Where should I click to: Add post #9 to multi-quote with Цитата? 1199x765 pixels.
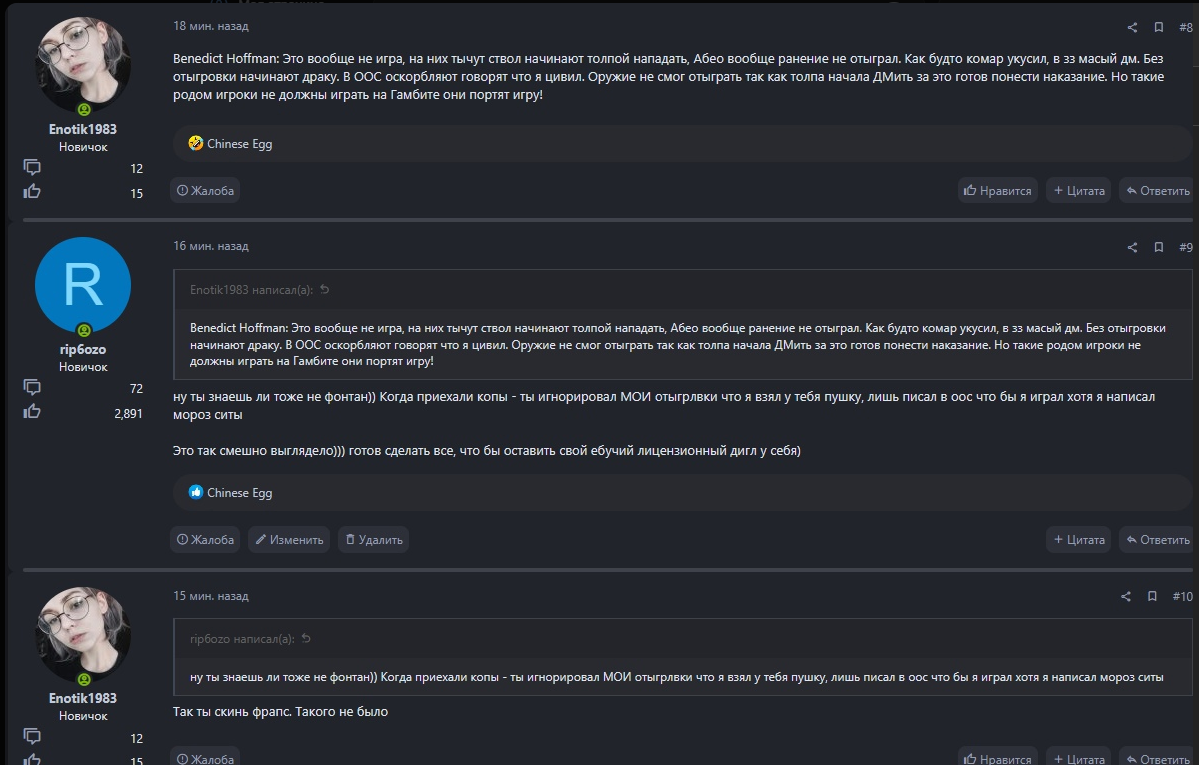point(1078,540)
